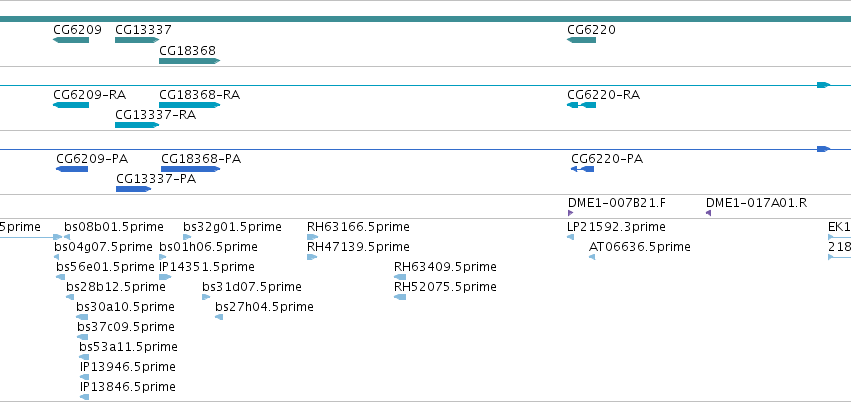Select EST bs56e01.5prime
This screenshot has height=402, width=851.
tap(60, 277)
